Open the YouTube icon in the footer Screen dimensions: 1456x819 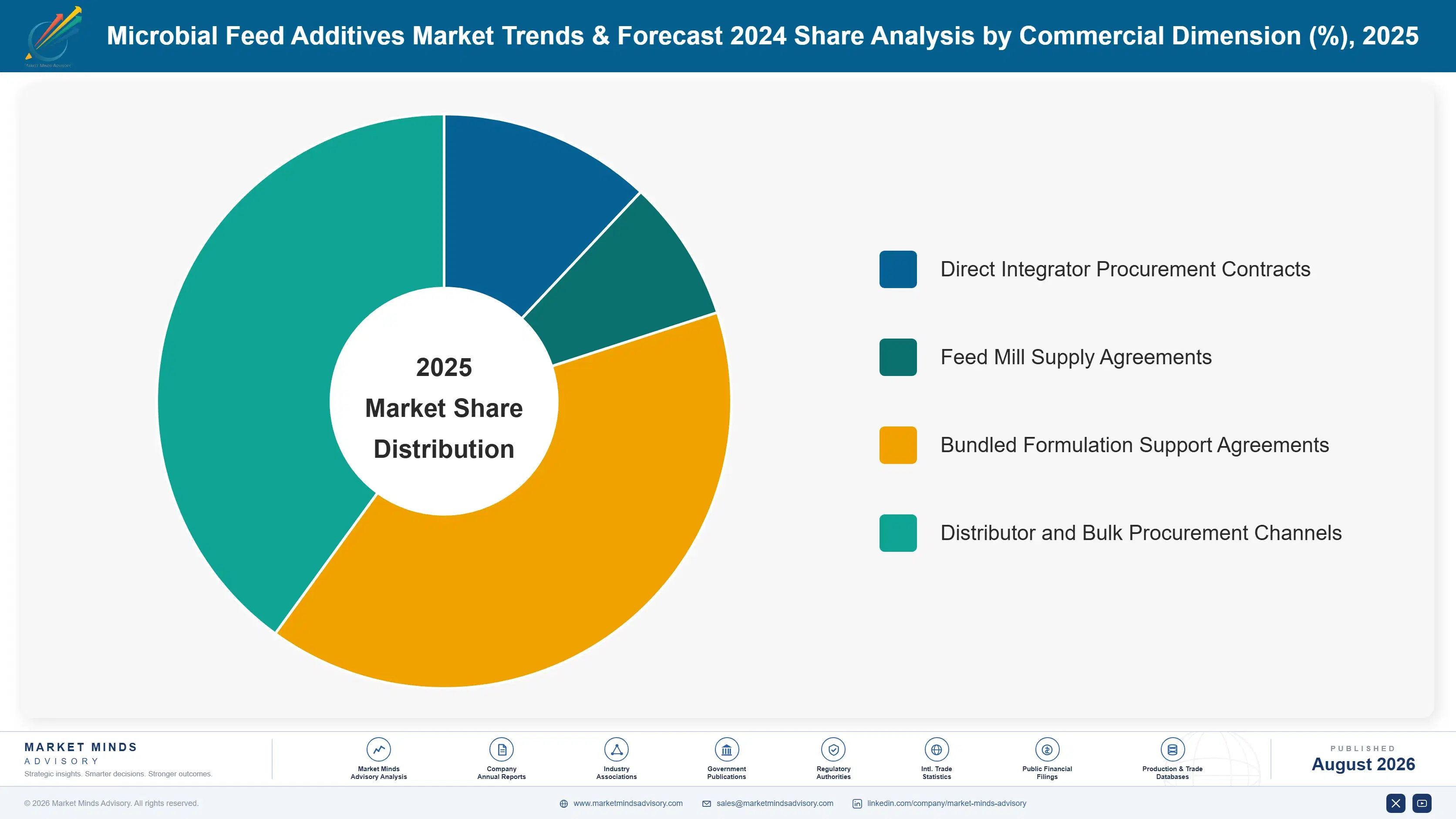1422,803
